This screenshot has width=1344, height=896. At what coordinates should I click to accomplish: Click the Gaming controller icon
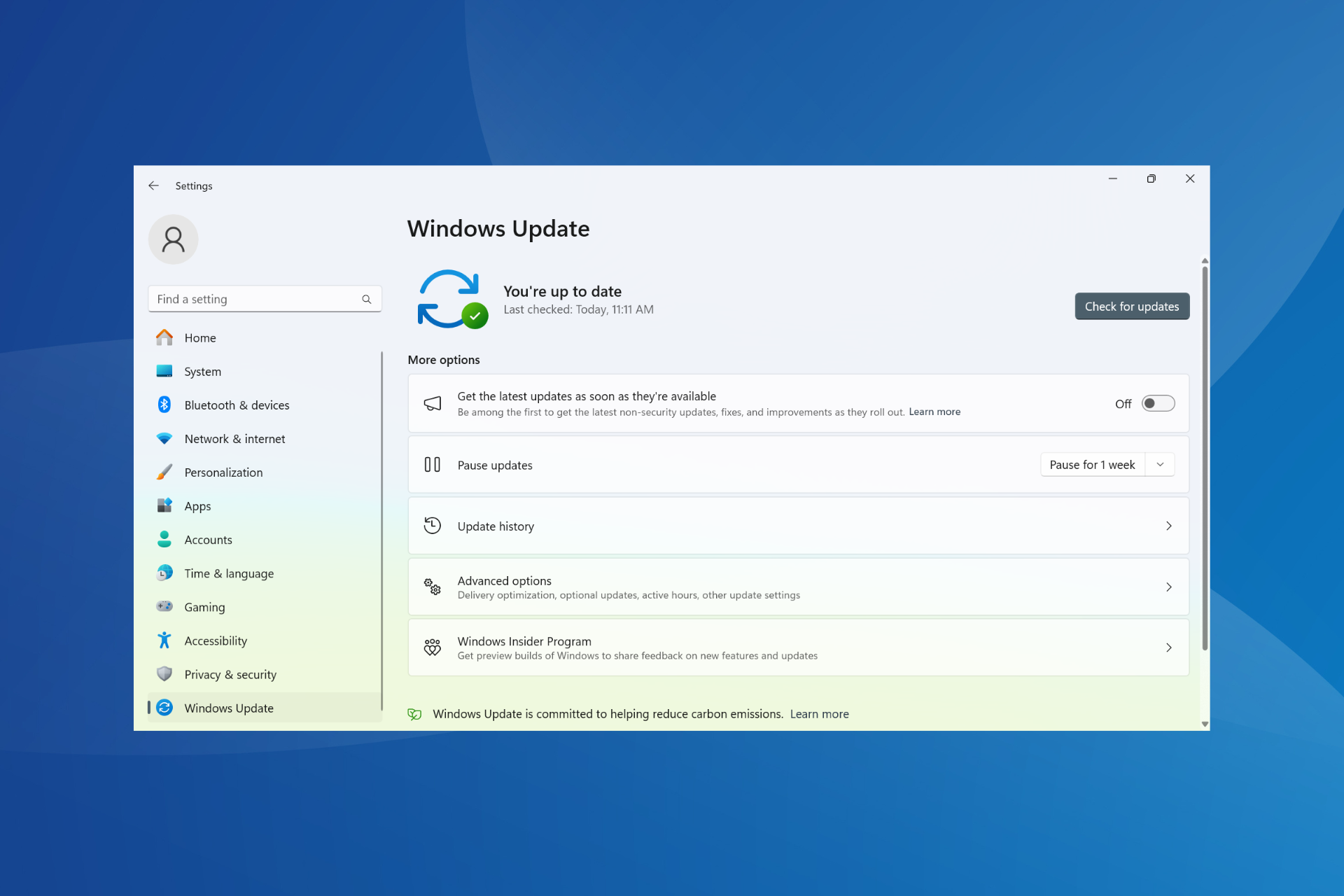[x=164, y=606]
